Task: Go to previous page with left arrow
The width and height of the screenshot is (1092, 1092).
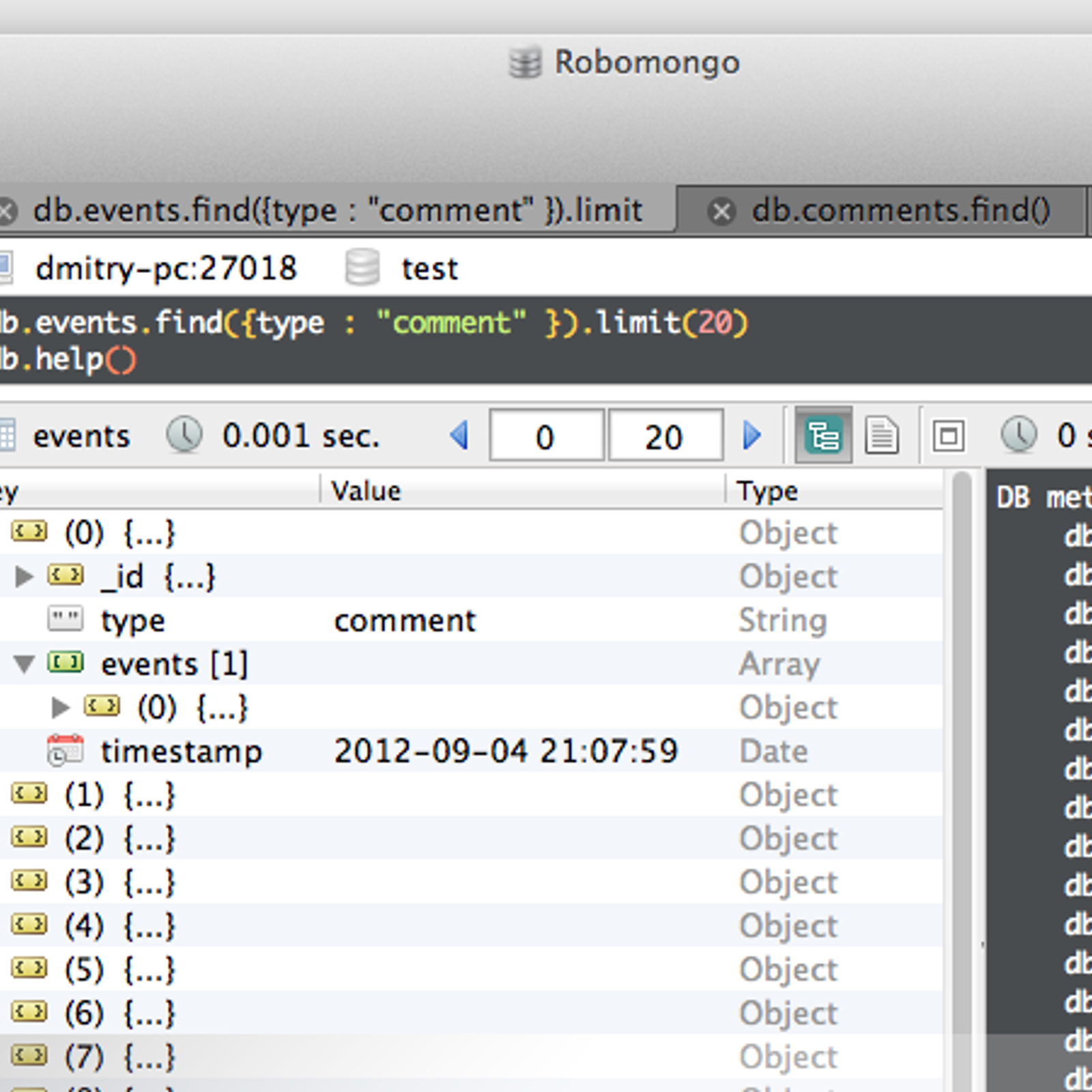Action: coord(460,435)
